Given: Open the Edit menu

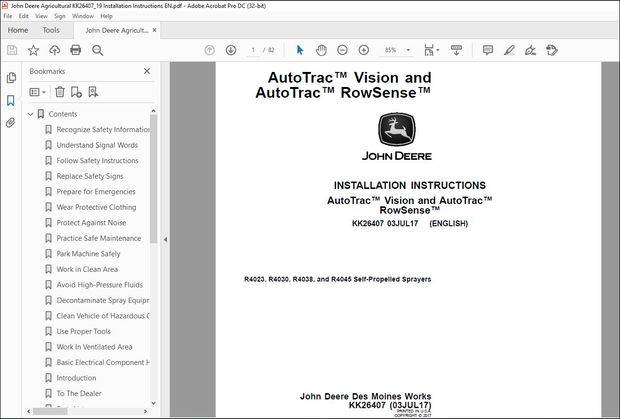Looking at the screenshot, I should tap(23, 16).
